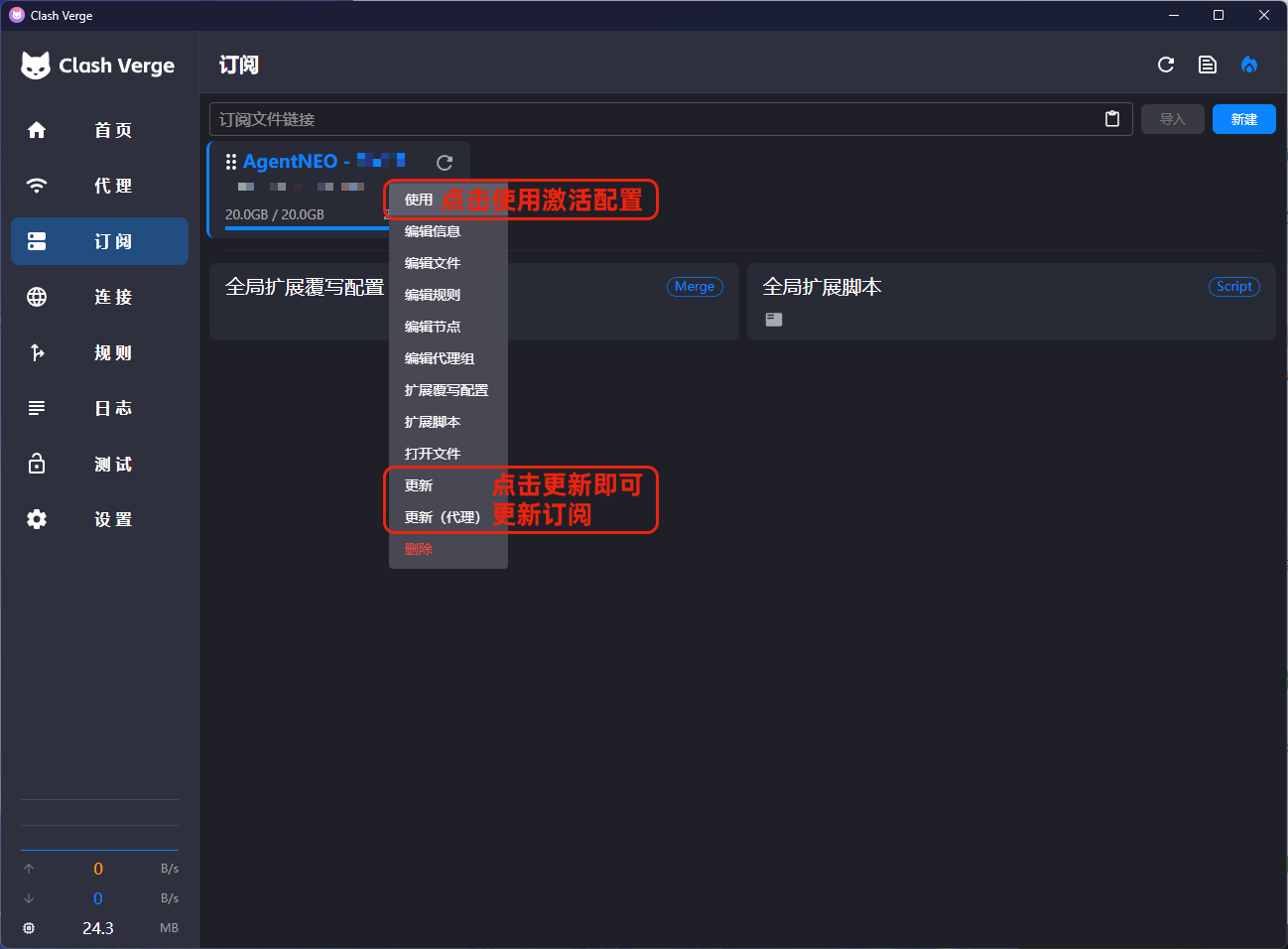Click the AgentNEO card drag handle
The image size is (1288, 949).
tap(231, 162)
